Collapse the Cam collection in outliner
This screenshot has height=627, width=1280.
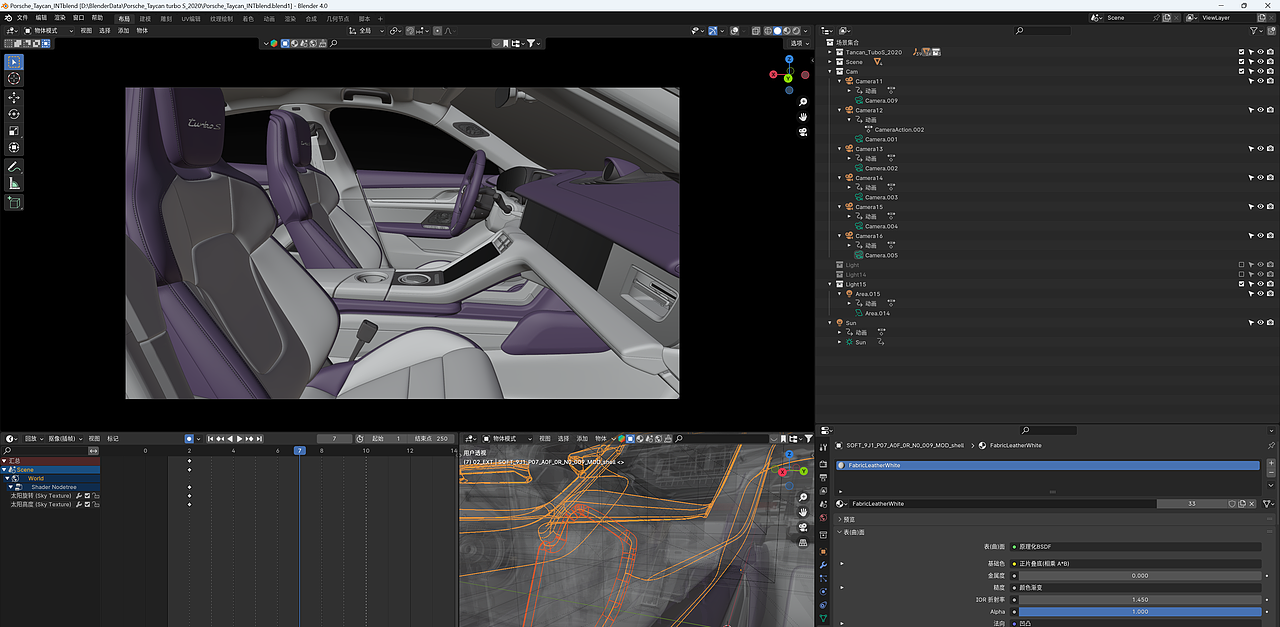pos(829,72)
